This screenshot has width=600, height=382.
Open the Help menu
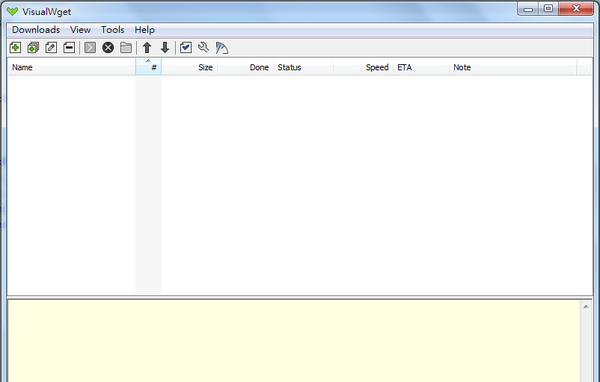[145, 30]
